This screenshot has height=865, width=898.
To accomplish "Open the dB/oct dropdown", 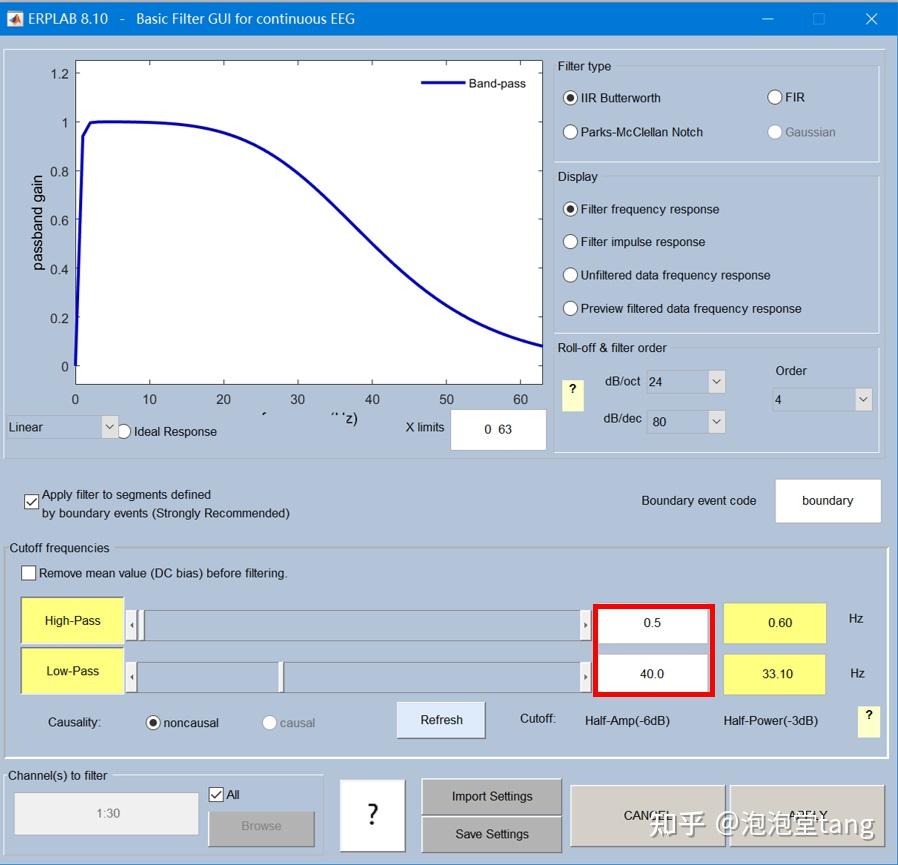I will (686, 382).
